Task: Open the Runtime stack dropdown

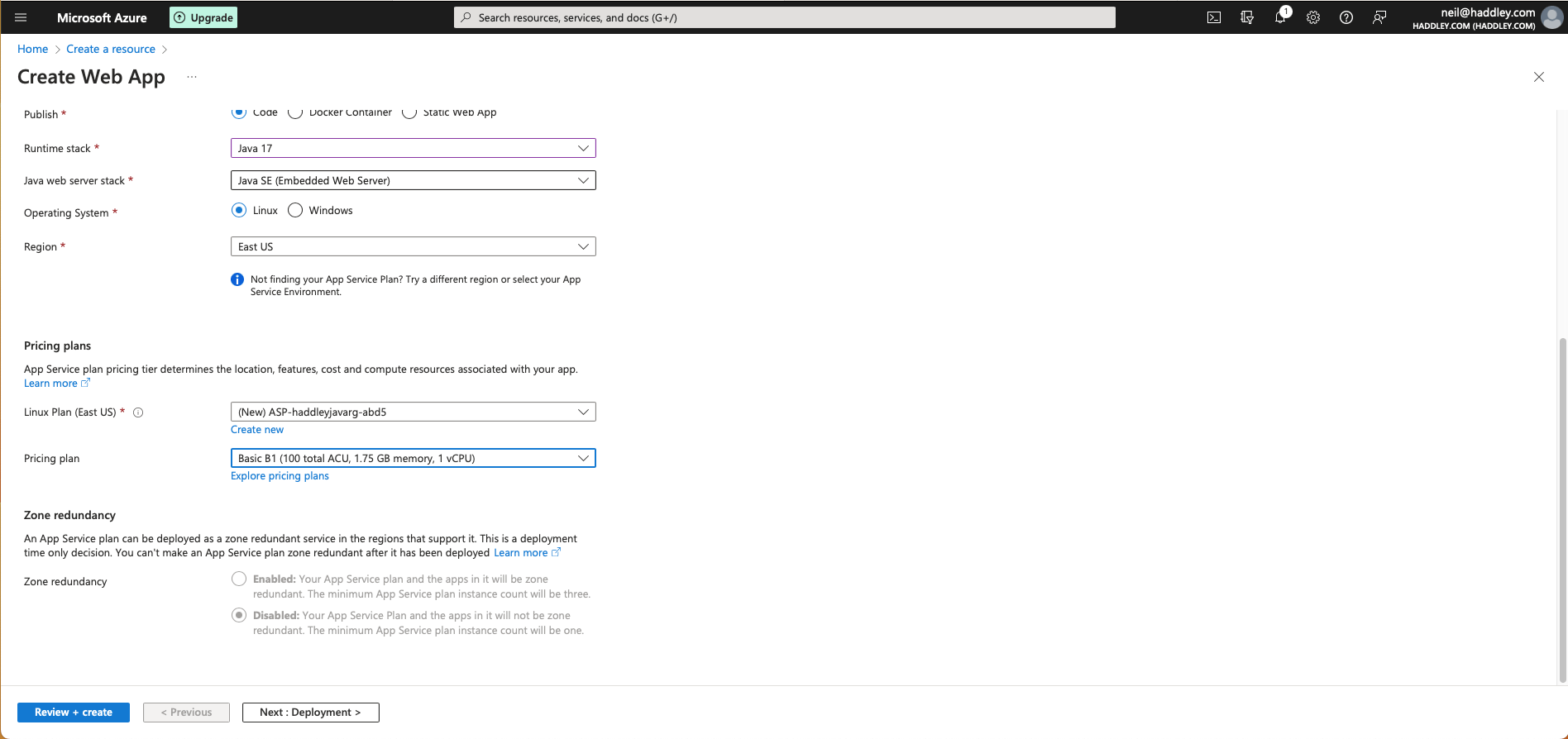Action: [414, 148]
